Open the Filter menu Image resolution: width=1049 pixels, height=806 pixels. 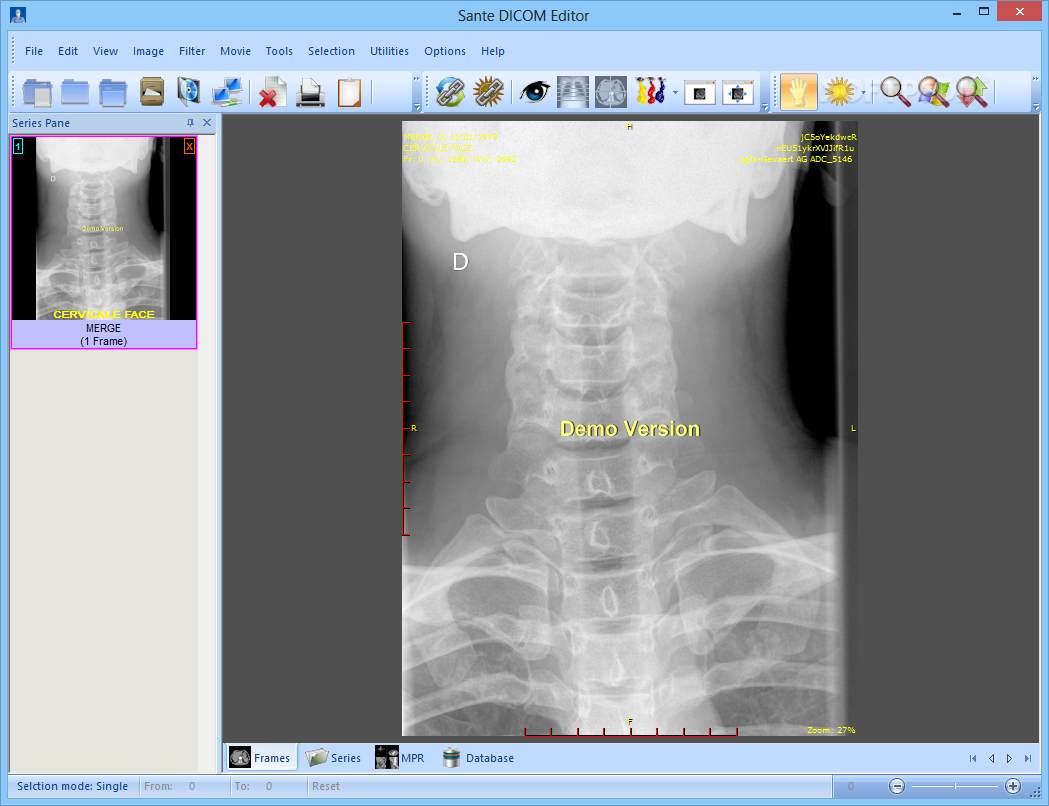click(191, 51)
